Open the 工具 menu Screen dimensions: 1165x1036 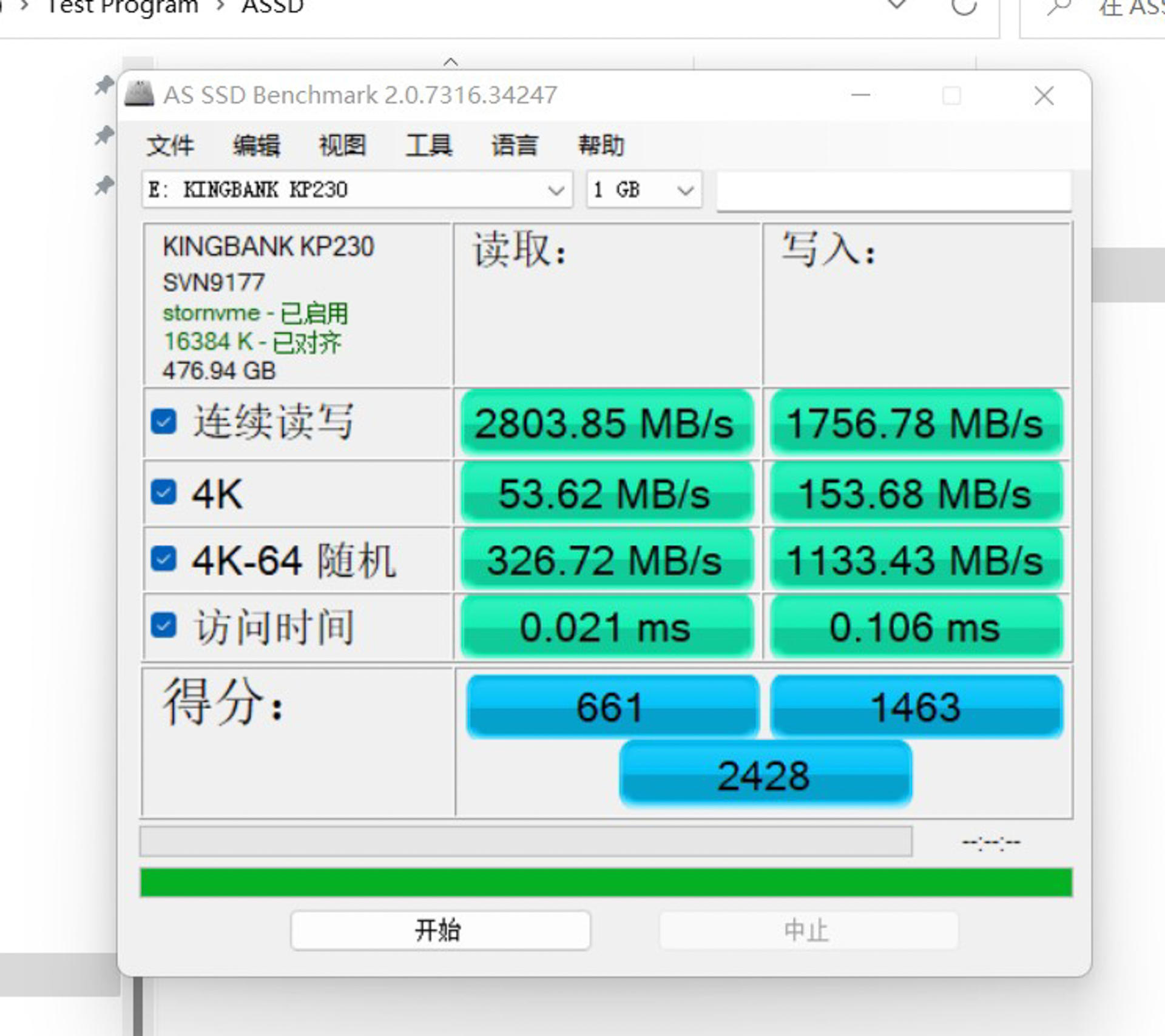[430, 144]
